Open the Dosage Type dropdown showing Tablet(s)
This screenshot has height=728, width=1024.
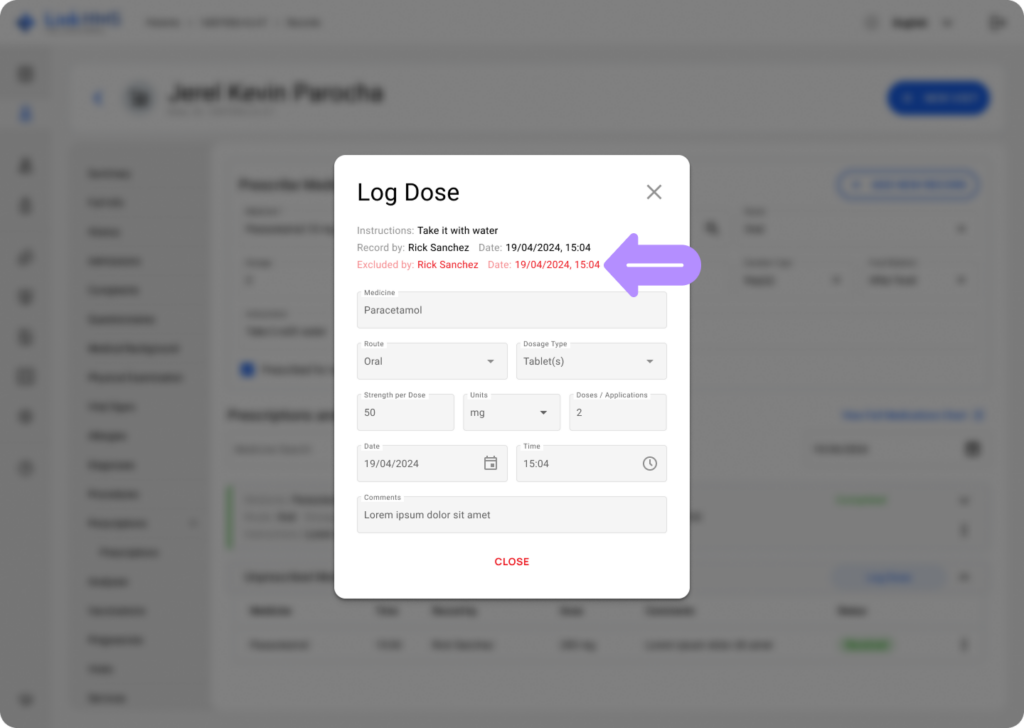(x=591, y=361)
